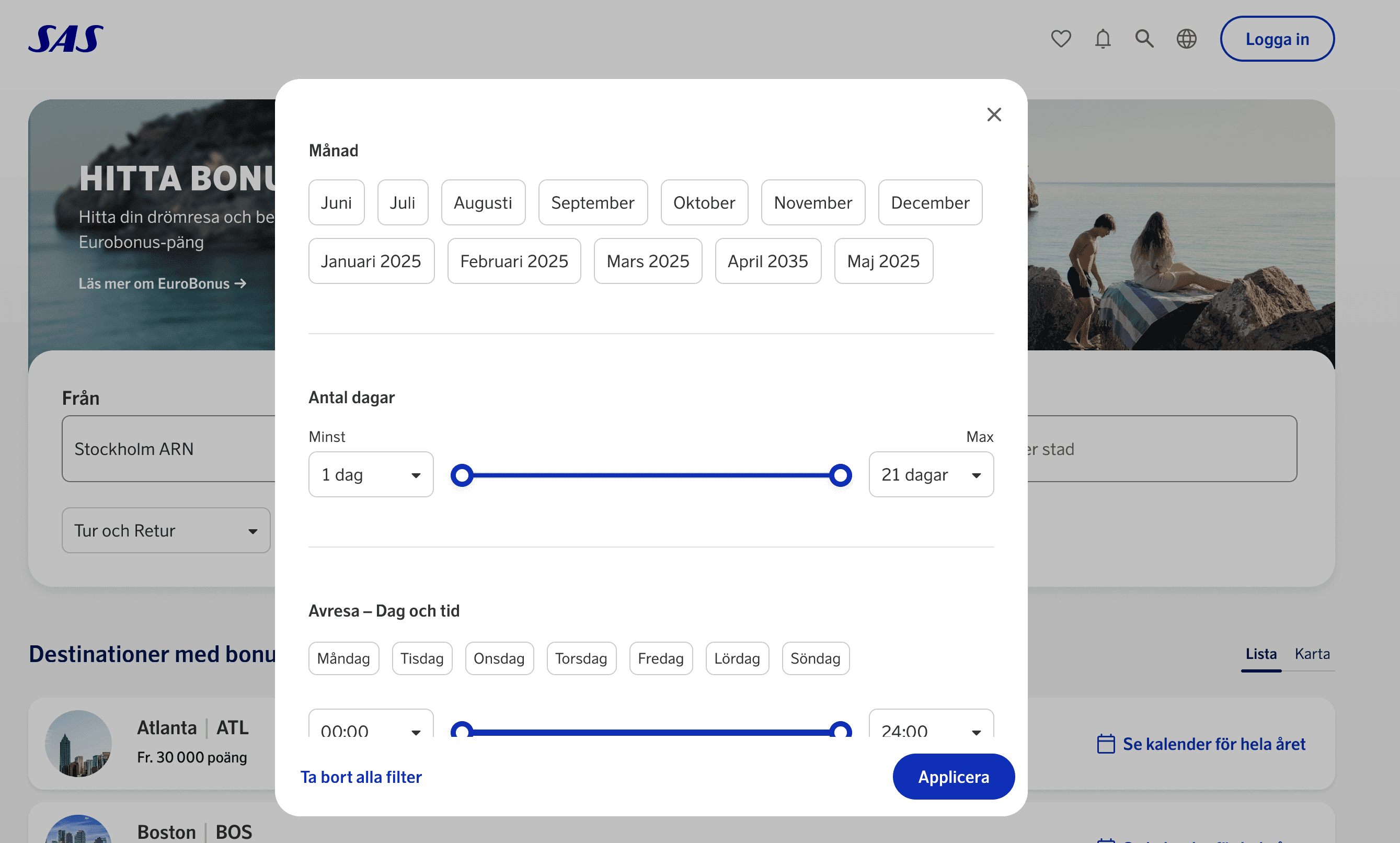The width and height of the screenshot is (1400, 843).
Task: Open language globe icon
Action: click(1186, 39)
